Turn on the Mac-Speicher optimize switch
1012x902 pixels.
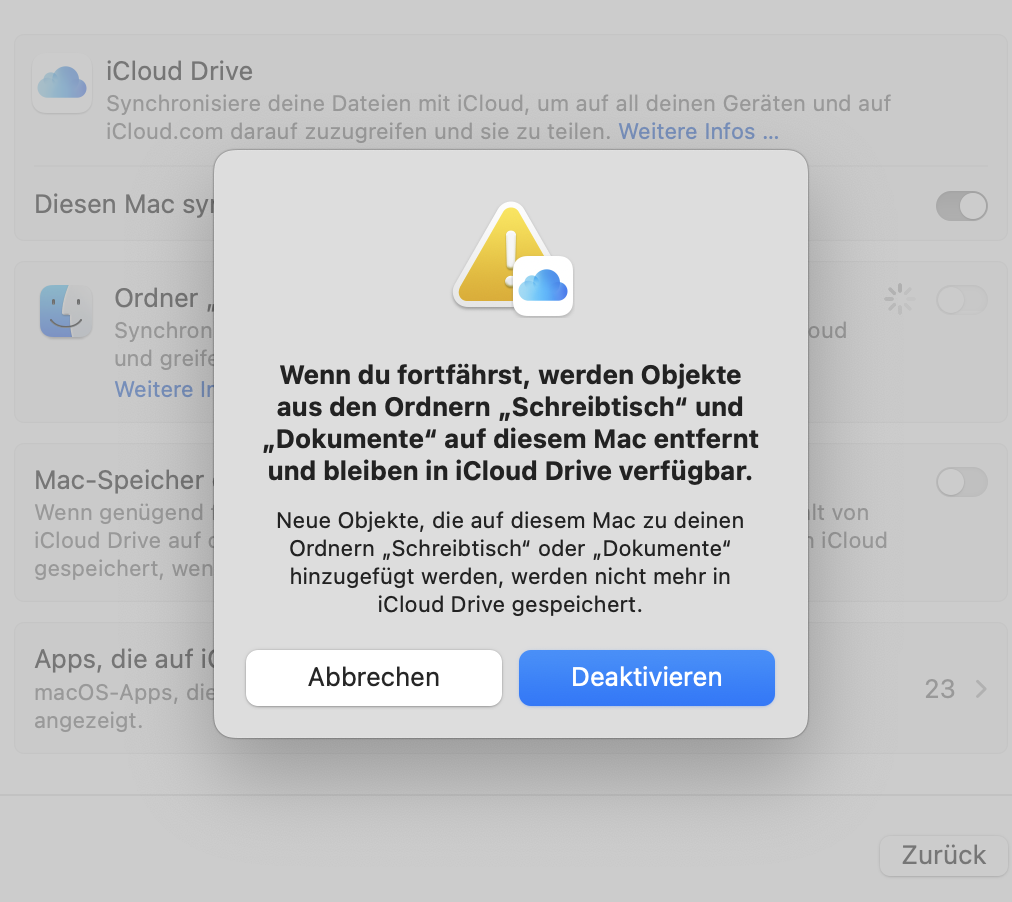pyautogui.click(x=961, y=482)
